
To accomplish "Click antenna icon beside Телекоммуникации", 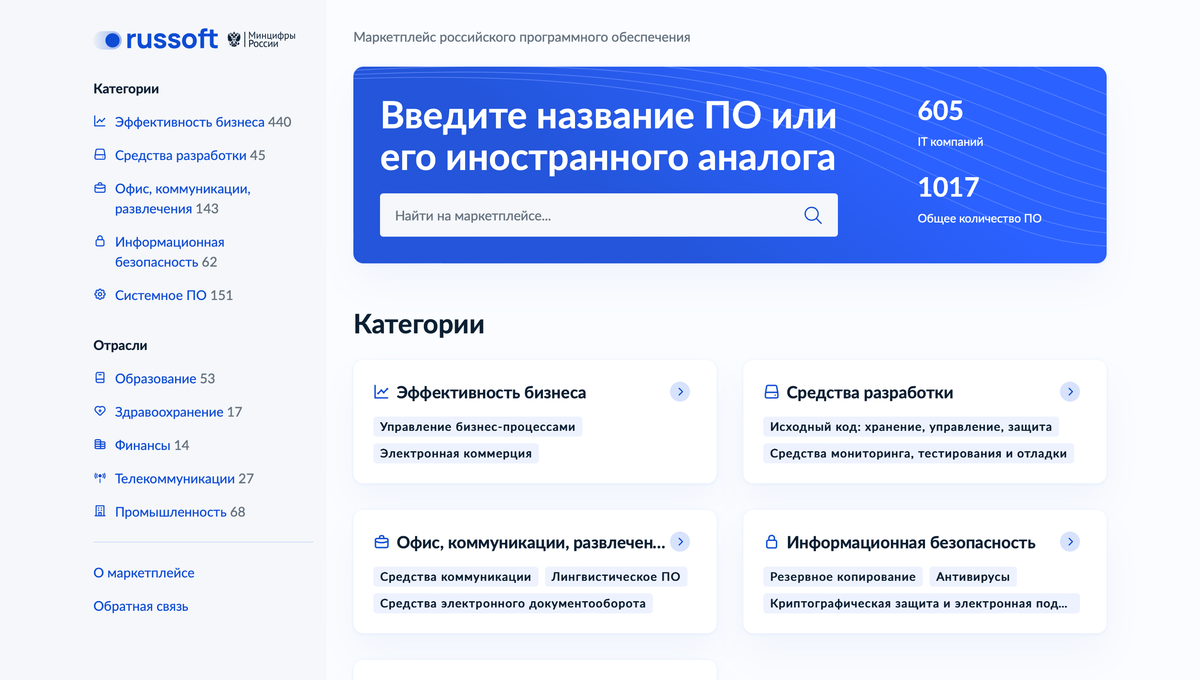I will click(x=100, y=478).
